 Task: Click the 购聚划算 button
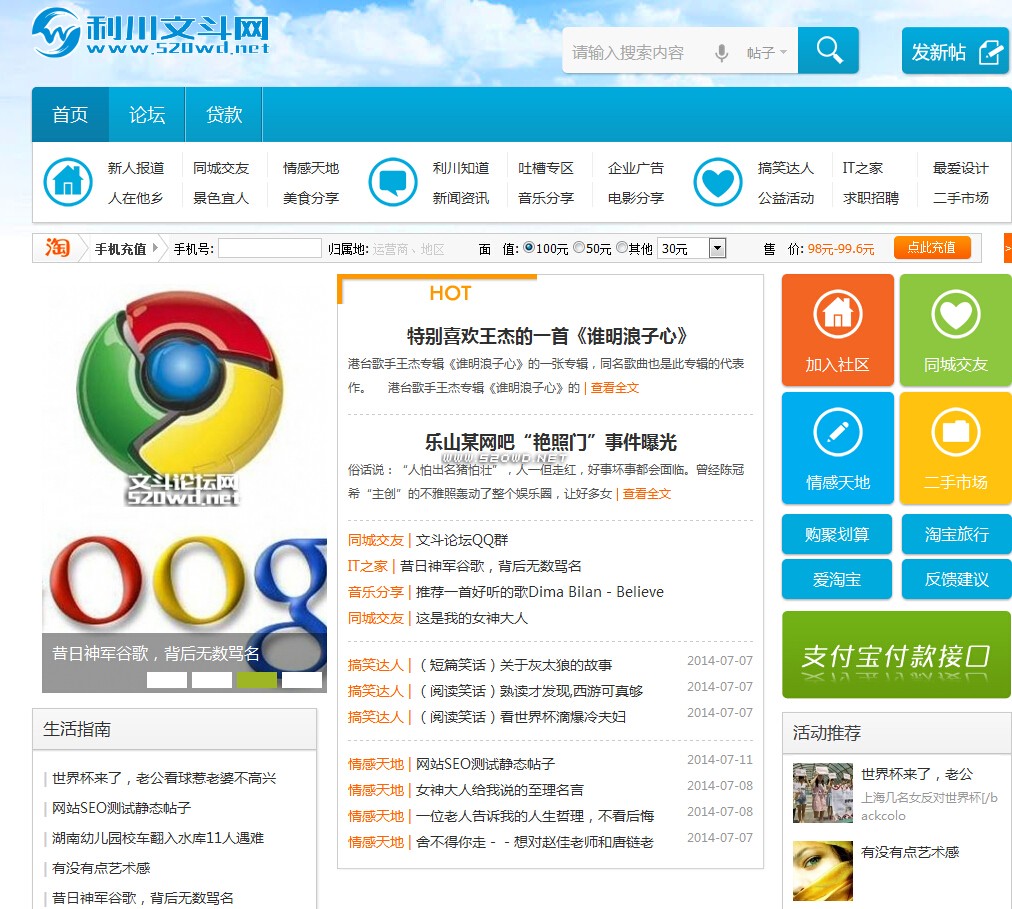click(837, 534)
